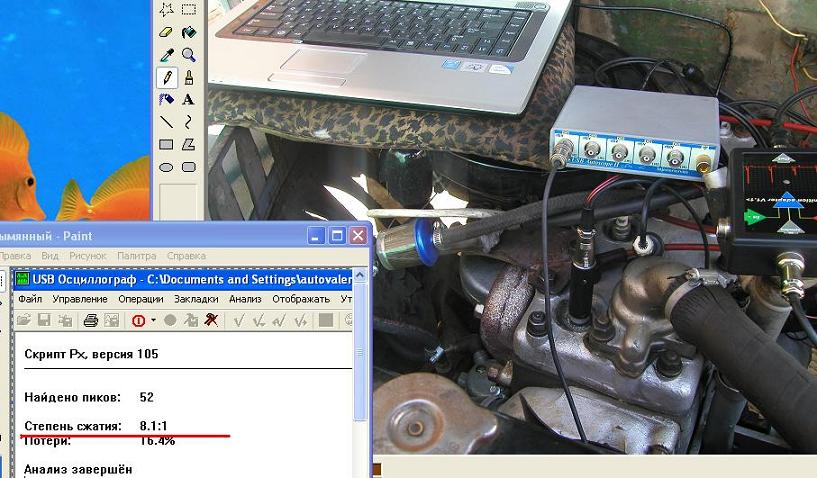Expand the dropdown arrow beside red power button
Screen dimensions: 817x478
tap(153, 320)
